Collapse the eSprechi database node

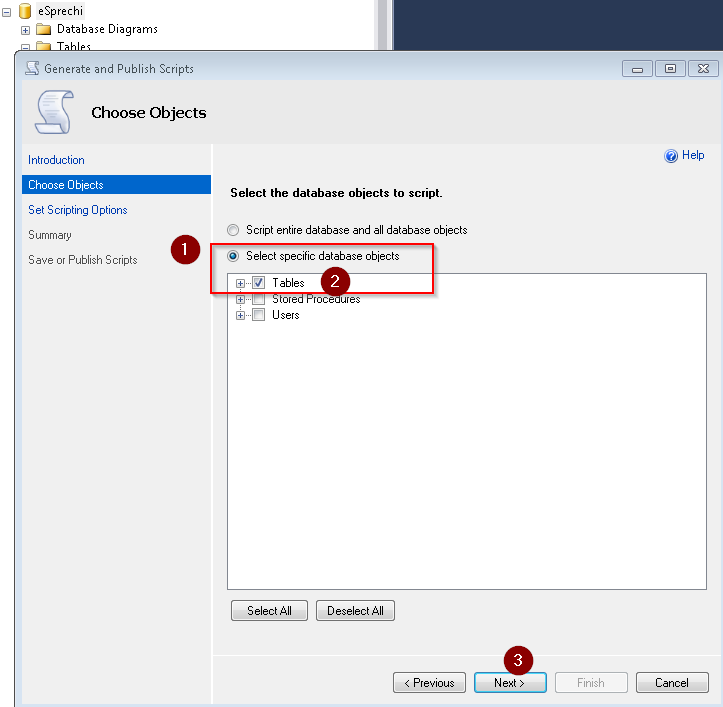click(x=8, y=11)
